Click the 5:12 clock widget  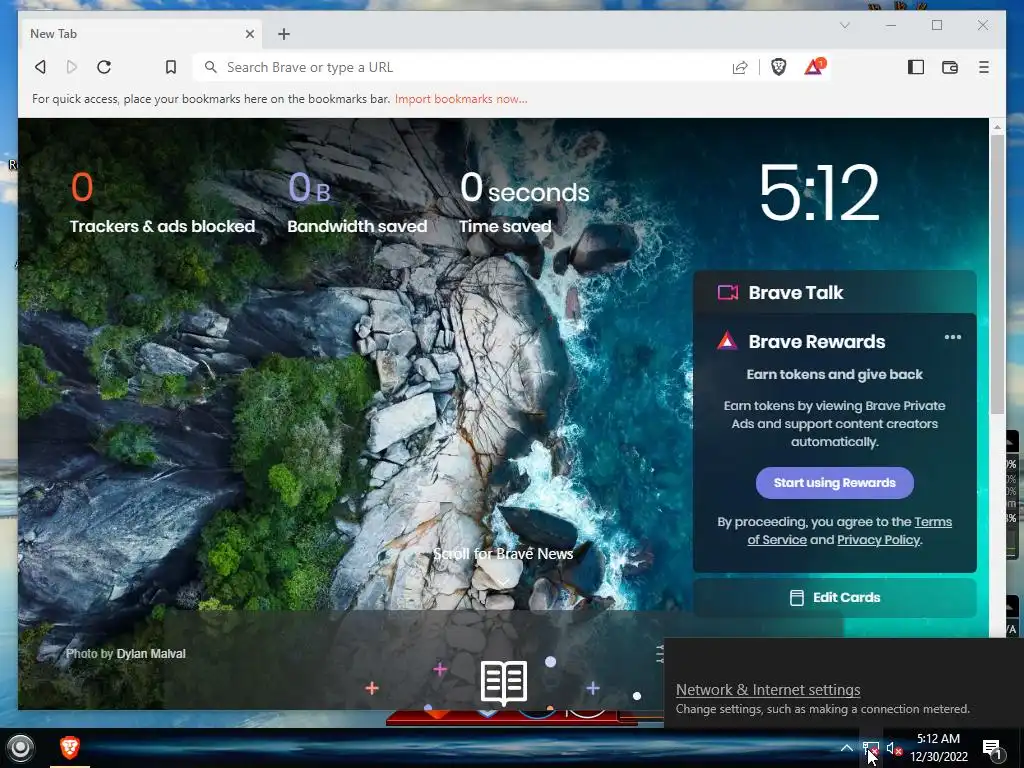click(x=819, y=193)
